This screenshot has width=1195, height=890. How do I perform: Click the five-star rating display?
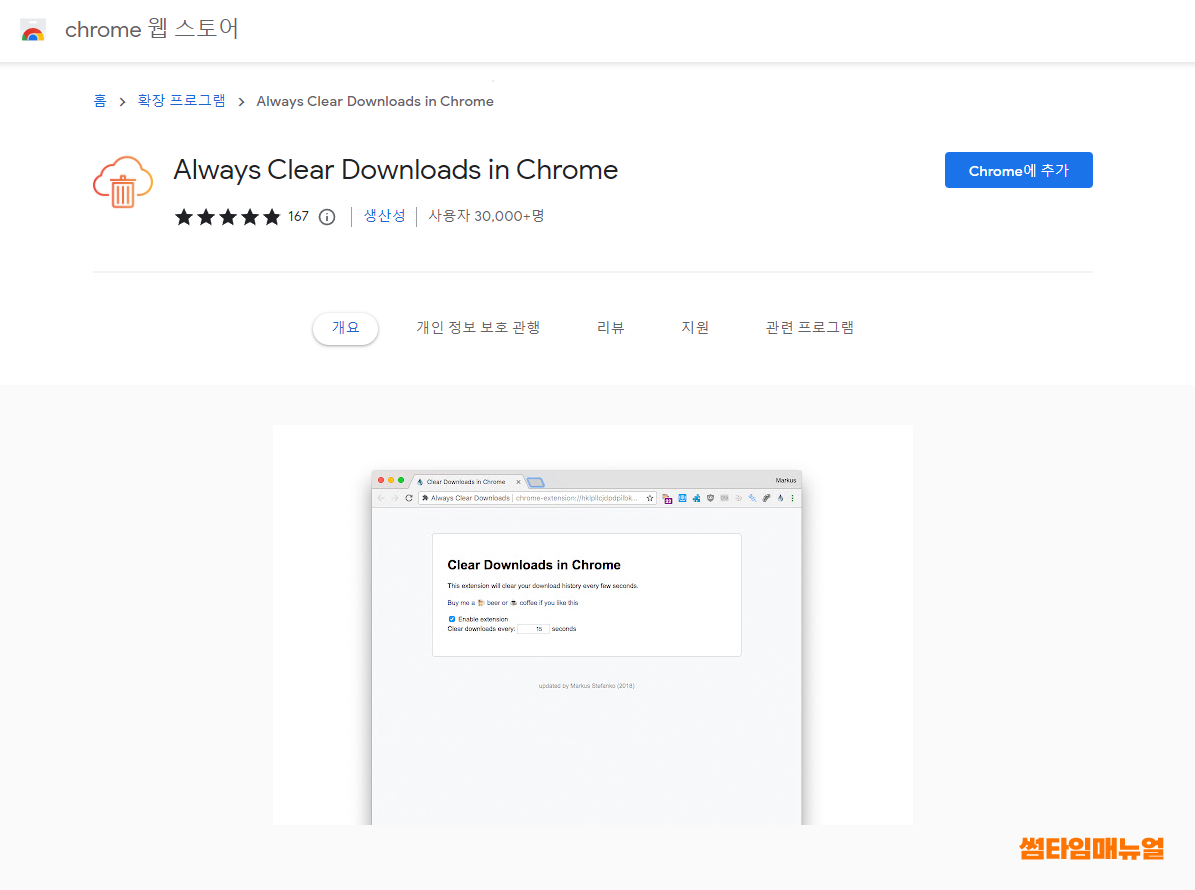coord(227,217)
